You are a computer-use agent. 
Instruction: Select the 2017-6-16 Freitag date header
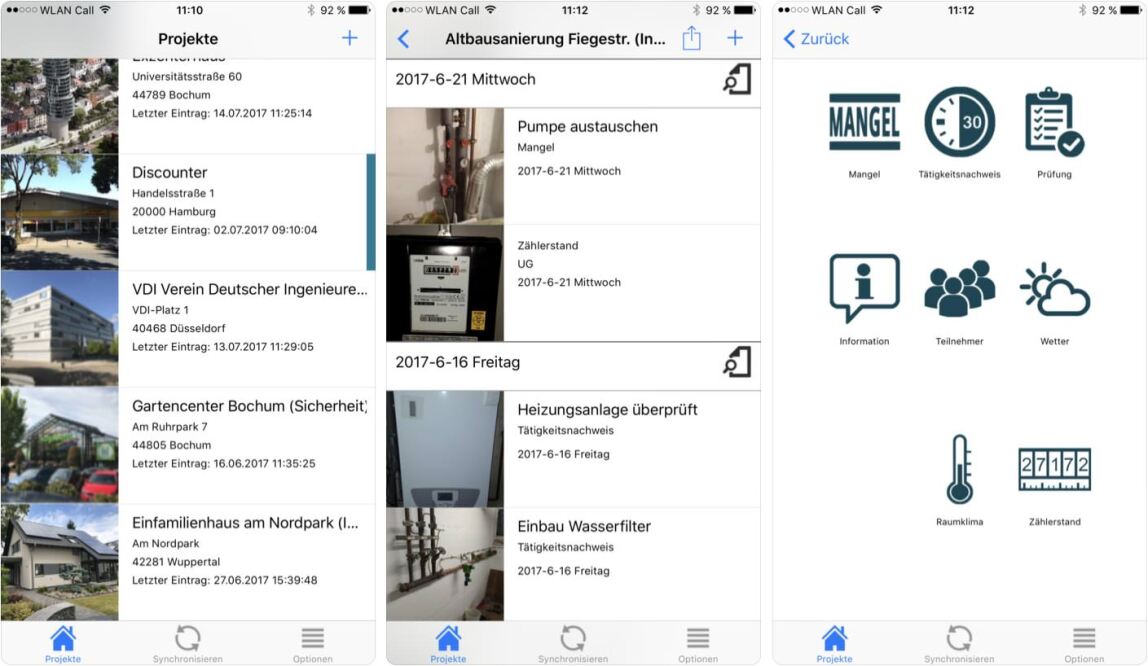pyautogui.click(x=458, y=362)
